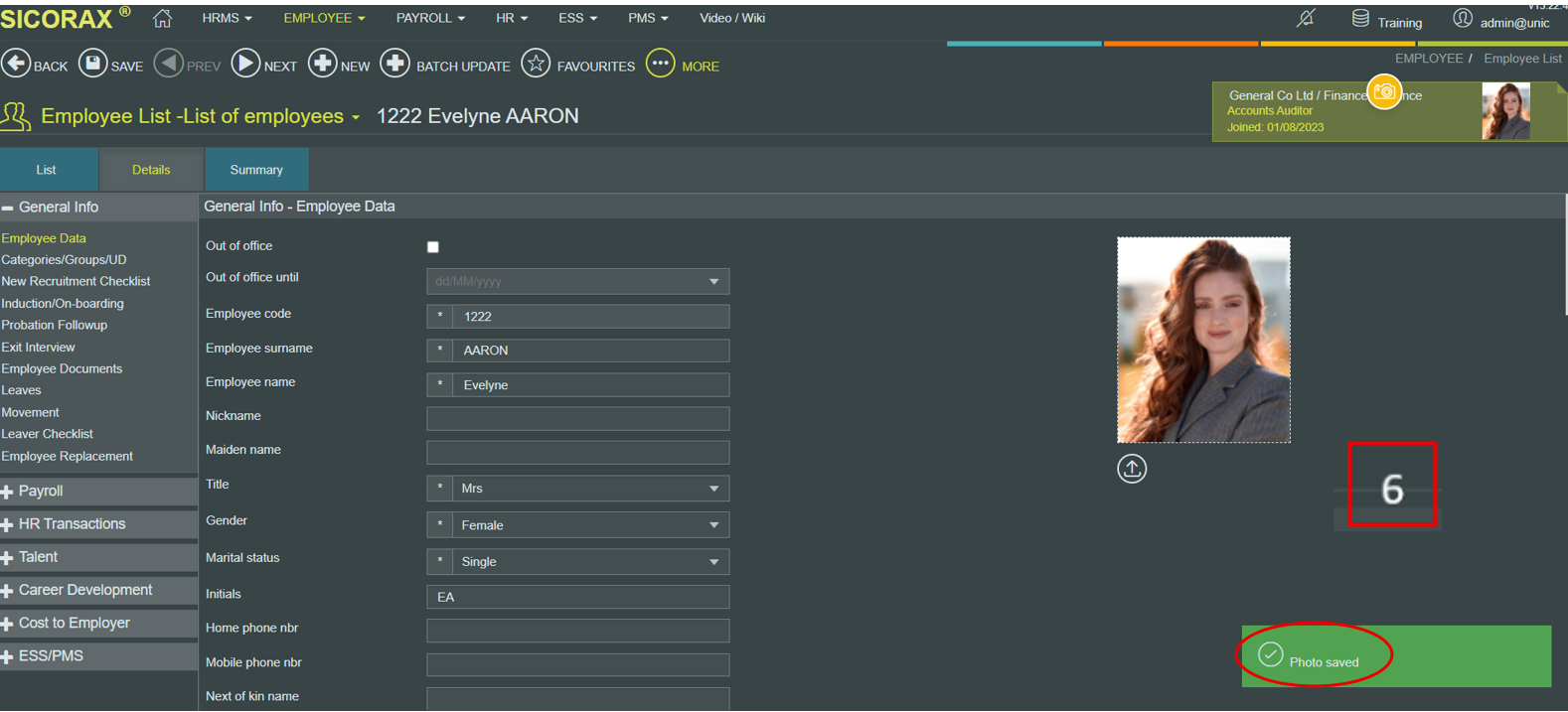Open Employee Documents link in sidebar
1568x712 pixels.
(x=62, y=368)
